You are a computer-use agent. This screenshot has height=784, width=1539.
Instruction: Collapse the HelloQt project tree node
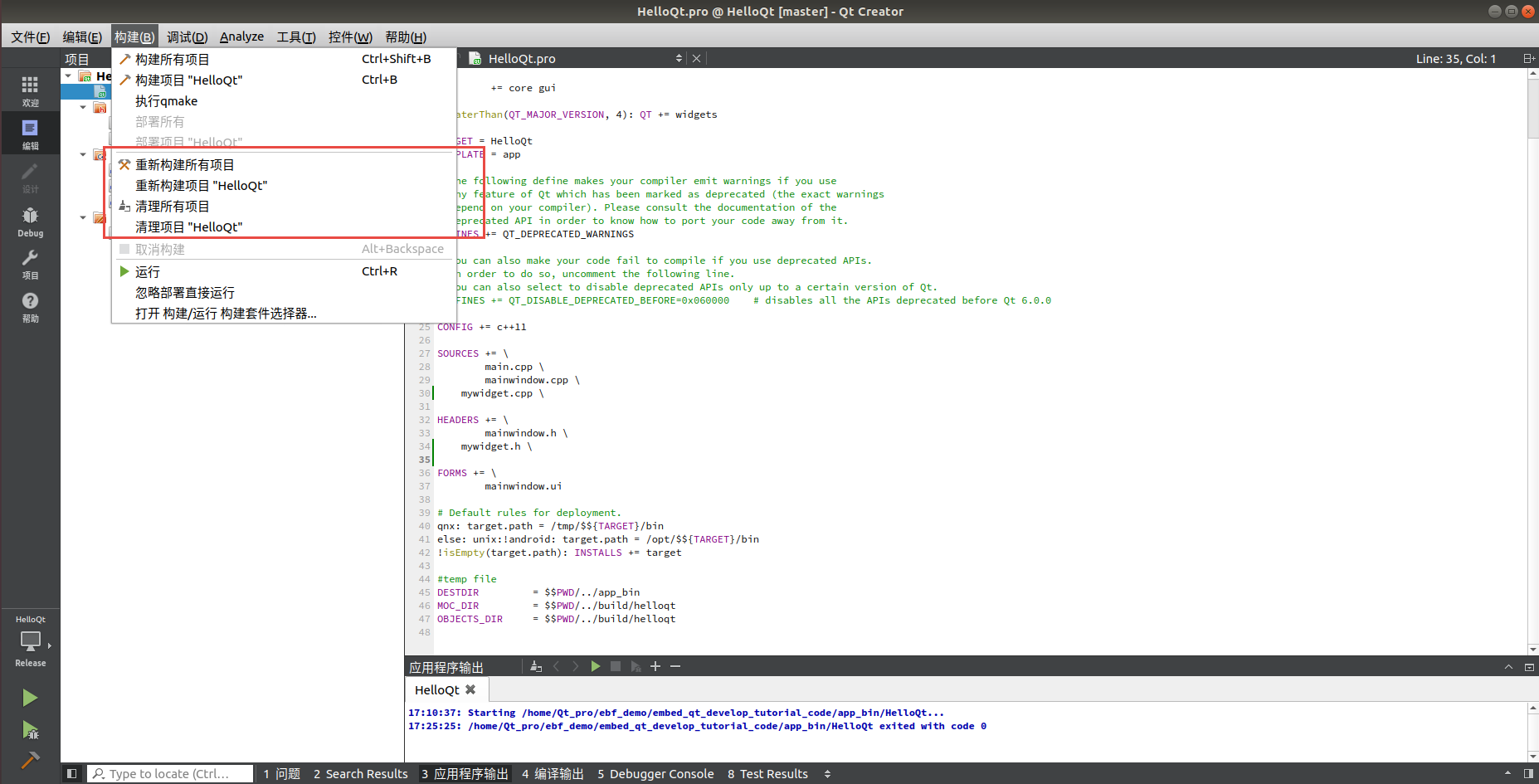pyautogui.click(x=68, y=75)
